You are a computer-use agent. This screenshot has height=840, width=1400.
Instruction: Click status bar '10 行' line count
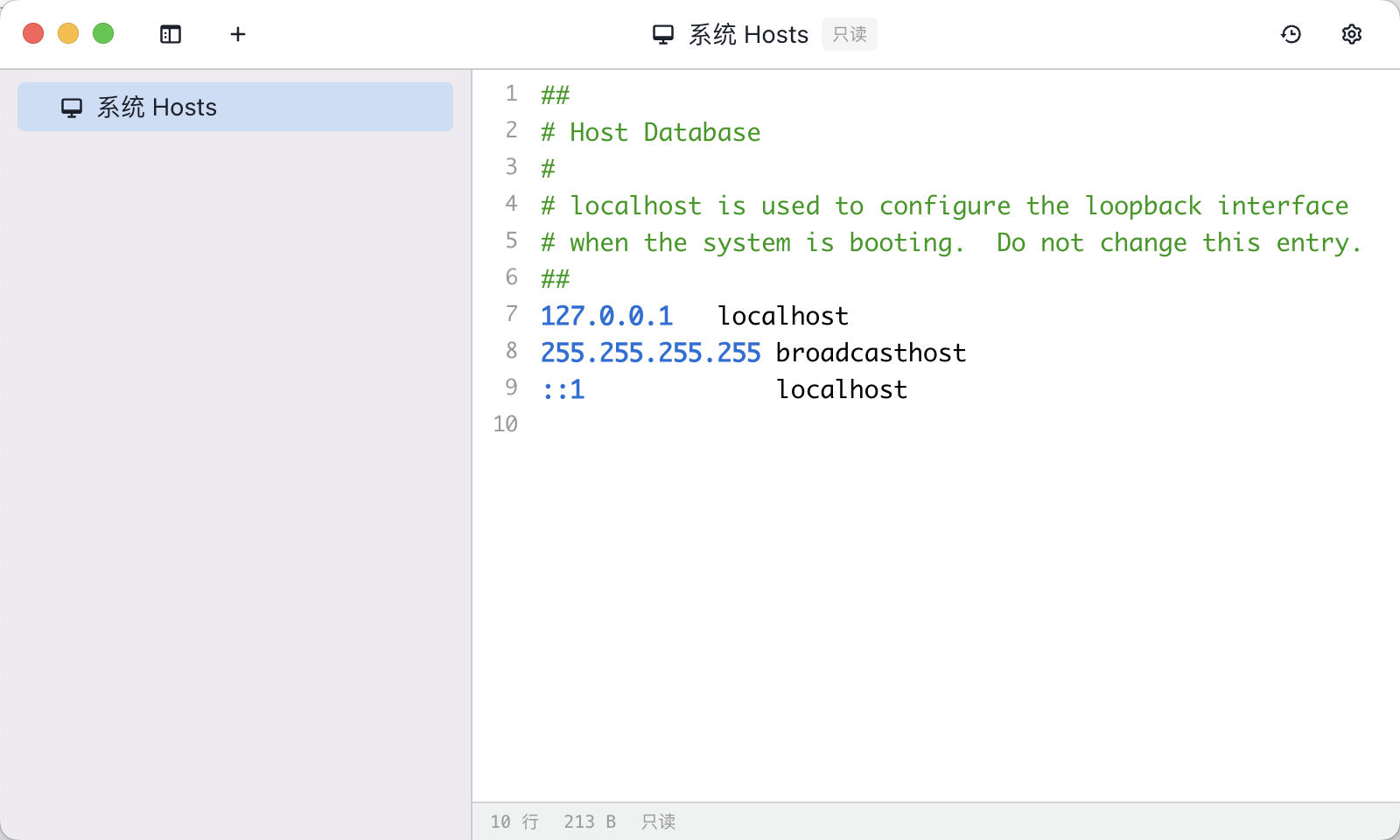coord(514,822)
